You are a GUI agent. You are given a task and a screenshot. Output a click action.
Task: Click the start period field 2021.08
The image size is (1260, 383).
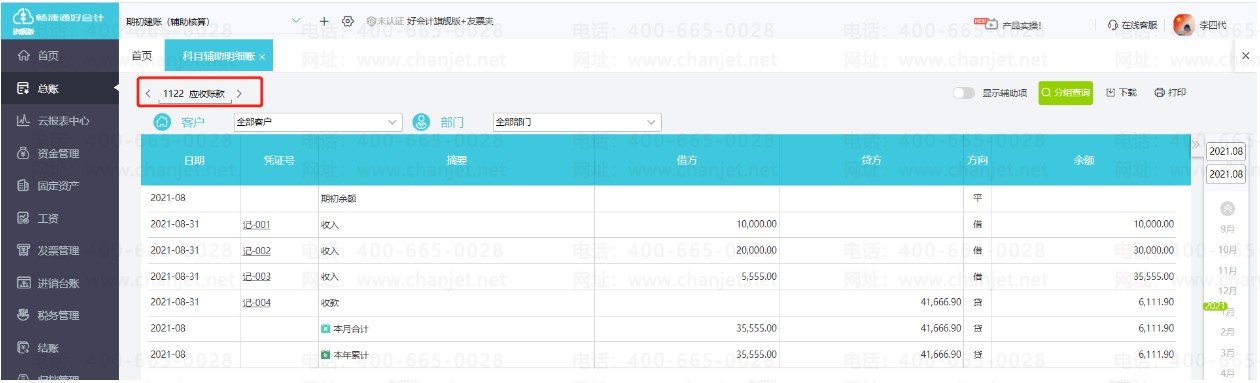click(x=1226, y=151)
